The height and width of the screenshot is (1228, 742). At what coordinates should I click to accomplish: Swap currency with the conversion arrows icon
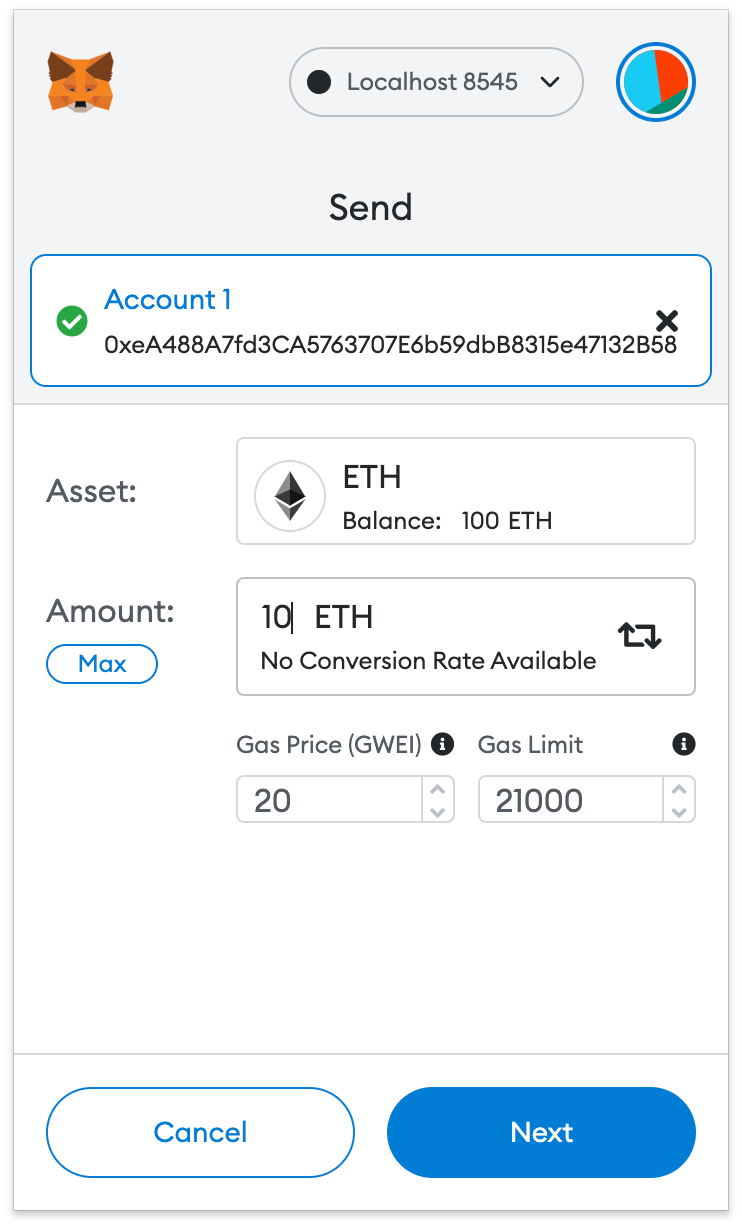639,635
